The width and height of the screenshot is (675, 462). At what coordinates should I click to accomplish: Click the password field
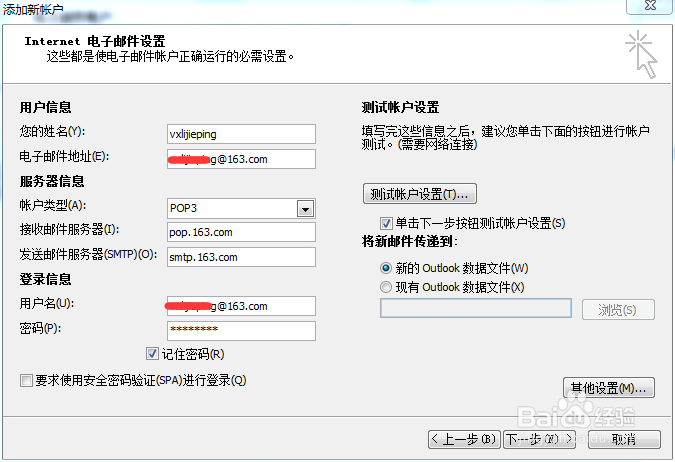click(x=241, y=331)
